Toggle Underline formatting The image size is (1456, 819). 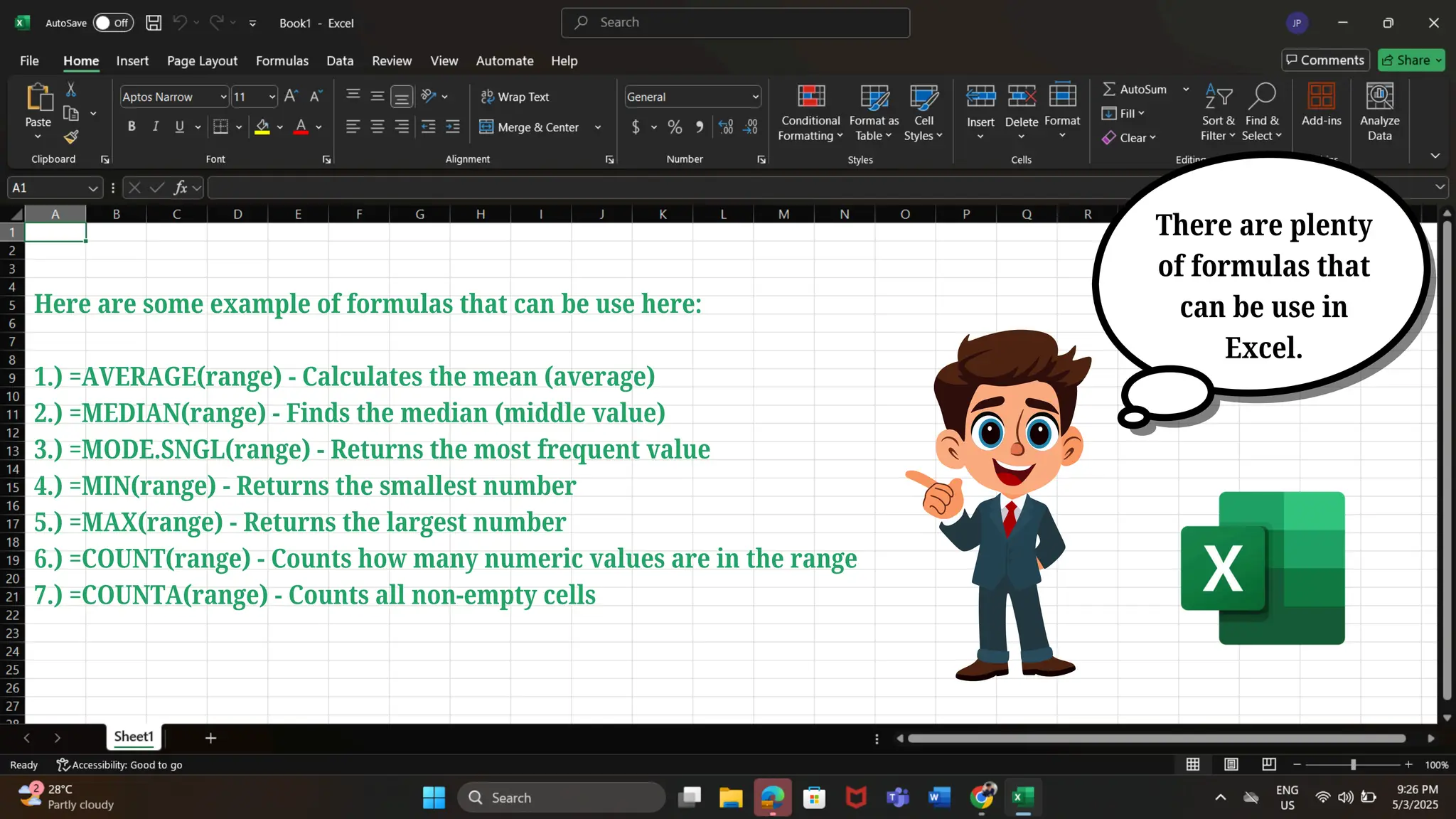tap(179, 127)
